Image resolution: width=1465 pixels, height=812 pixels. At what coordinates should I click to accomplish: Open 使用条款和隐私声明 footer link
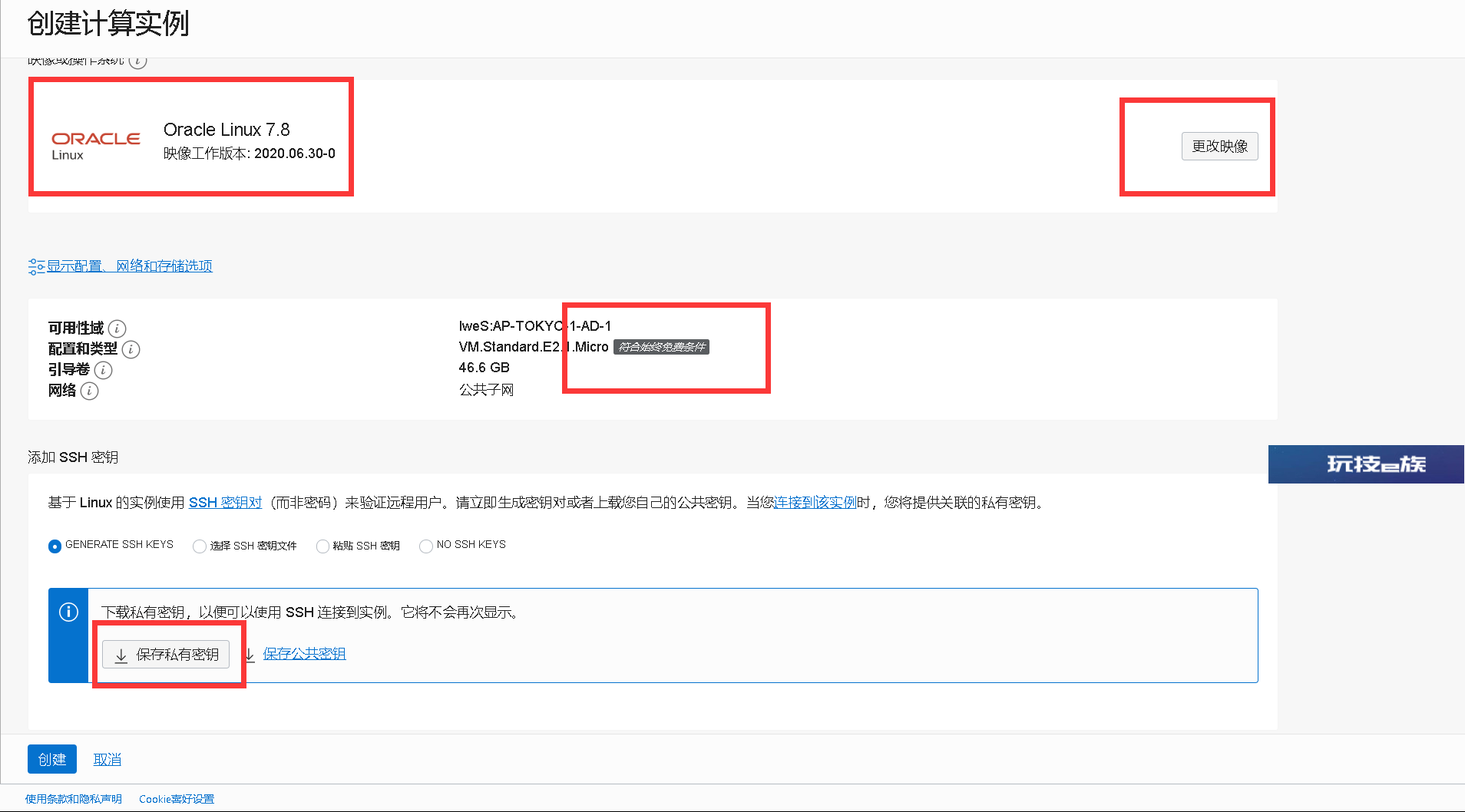[x=74, y=799]
